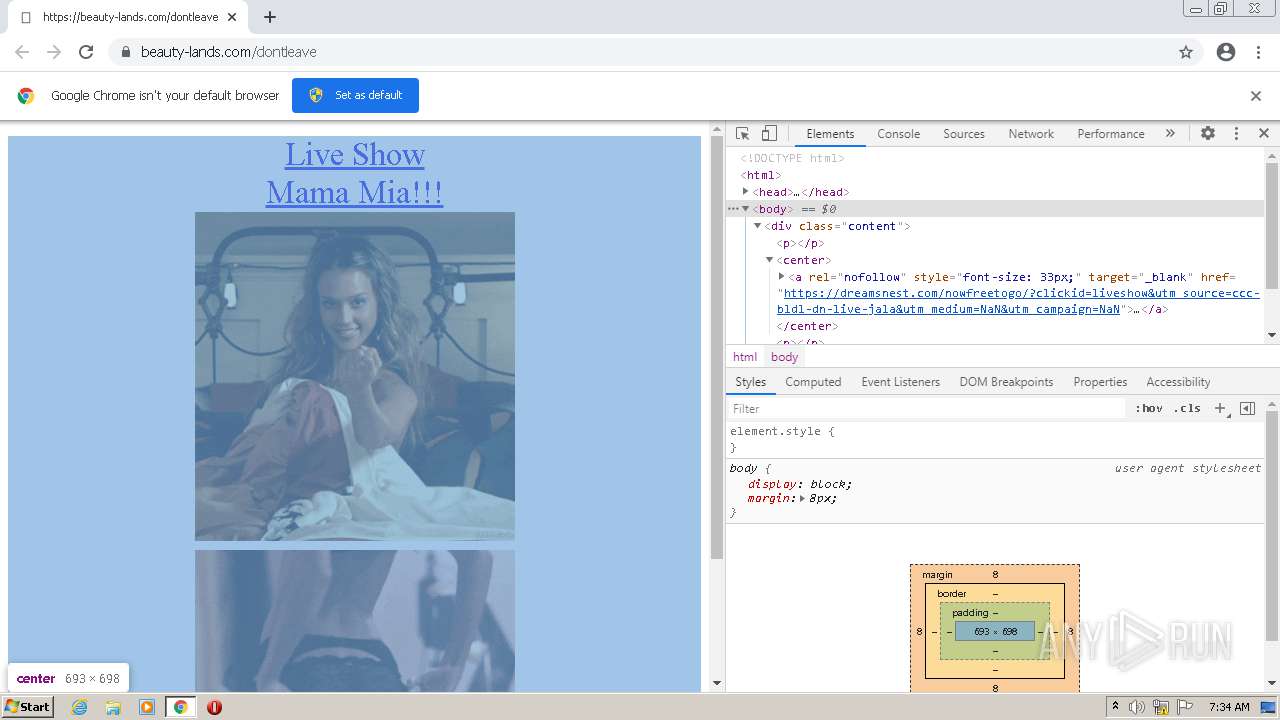Toggle the :hov element state button
Image resolution: width=1280 pixels, height=720 pixels.
(1149, 408)
